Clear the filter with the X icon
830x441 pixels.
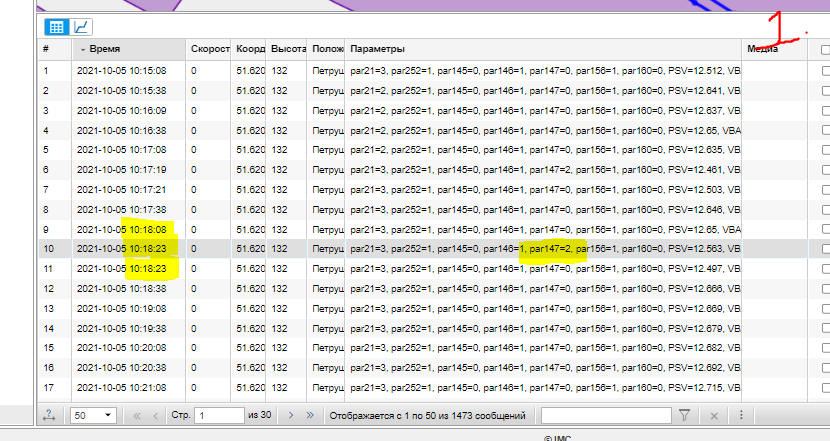pyautogui.click(x=713, y=415)
